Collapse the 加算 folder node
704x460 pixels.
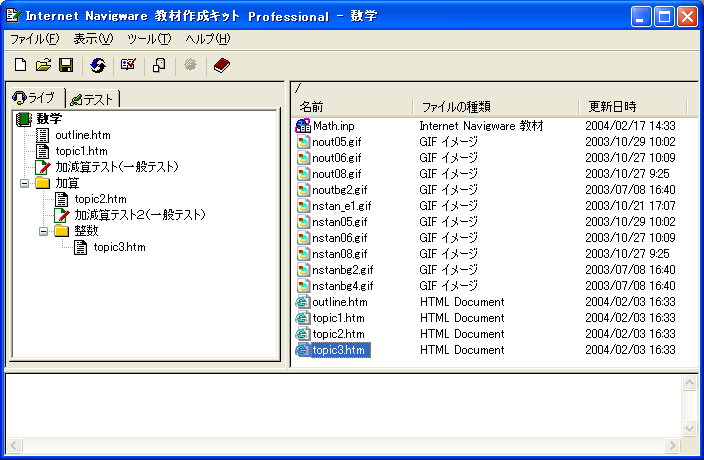coord(24,183)
